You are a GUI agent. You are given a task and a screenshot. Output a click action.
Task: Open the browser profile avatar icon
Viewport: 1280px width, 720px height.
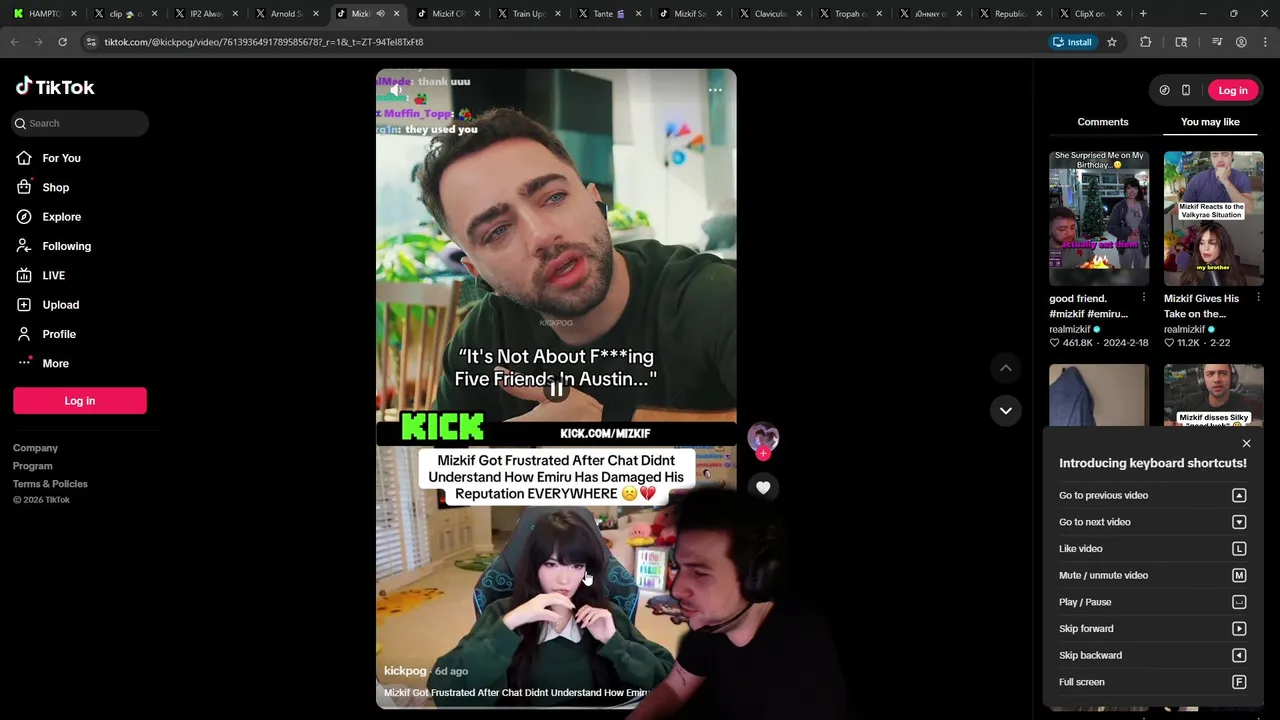1241,42
